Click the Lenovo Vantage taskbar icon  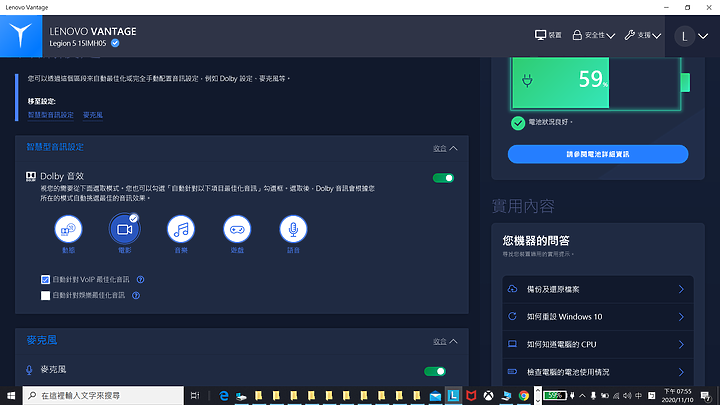click(x=453, y=395)
